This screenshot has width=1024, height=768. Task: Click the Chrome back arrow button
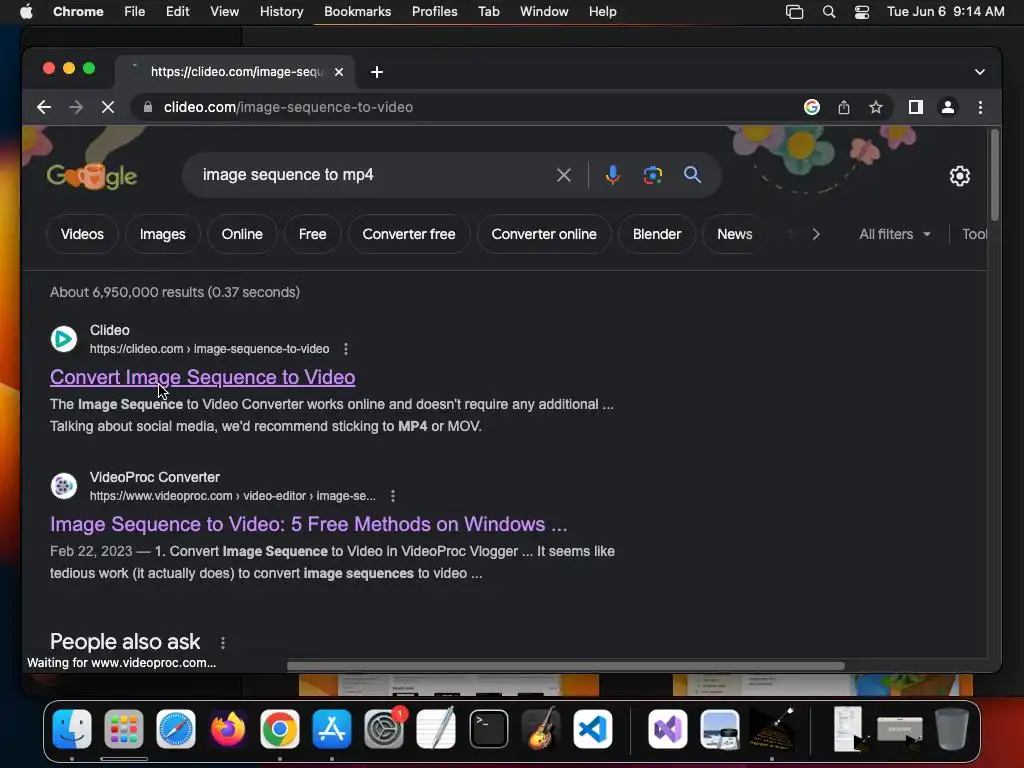(44, 107)
